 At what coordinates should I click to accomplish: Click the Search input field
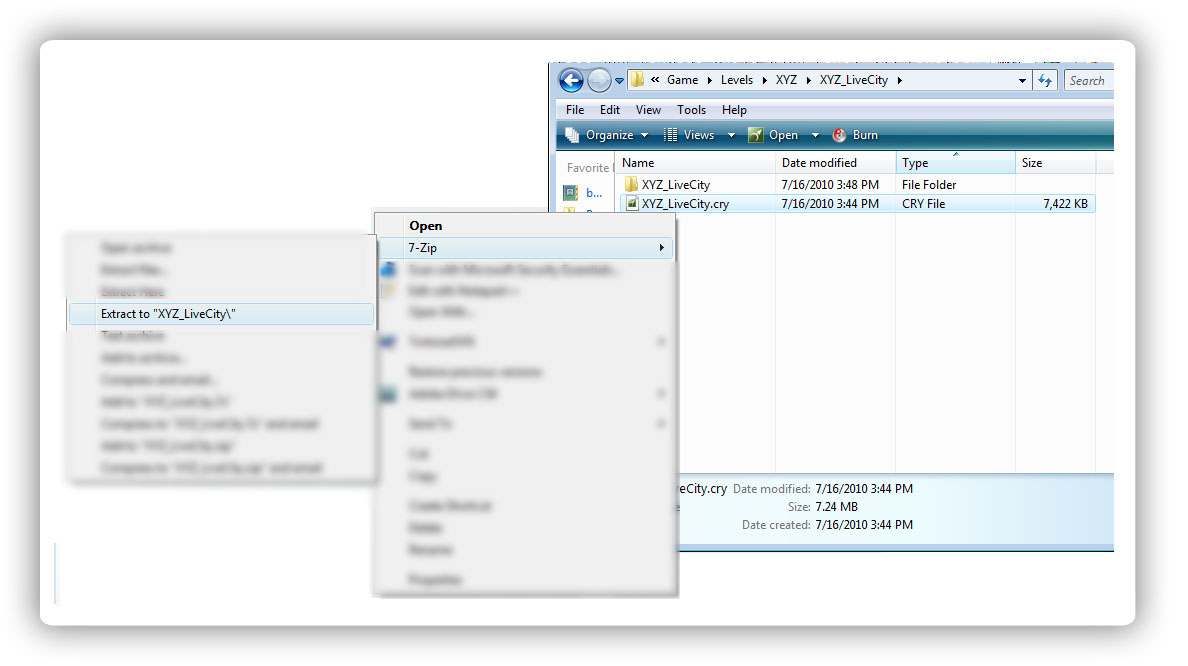pos(1089,80)
